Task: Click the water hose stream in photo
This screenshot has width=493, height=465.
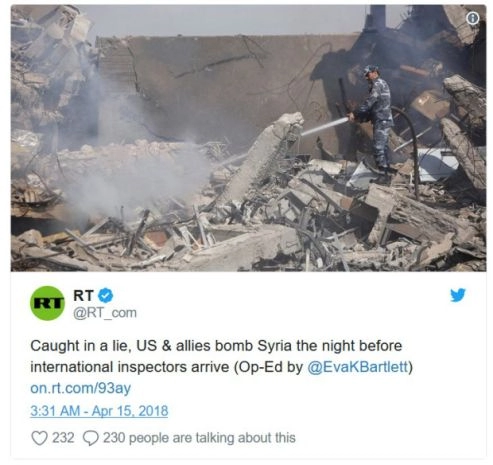Action: (325, 127)
